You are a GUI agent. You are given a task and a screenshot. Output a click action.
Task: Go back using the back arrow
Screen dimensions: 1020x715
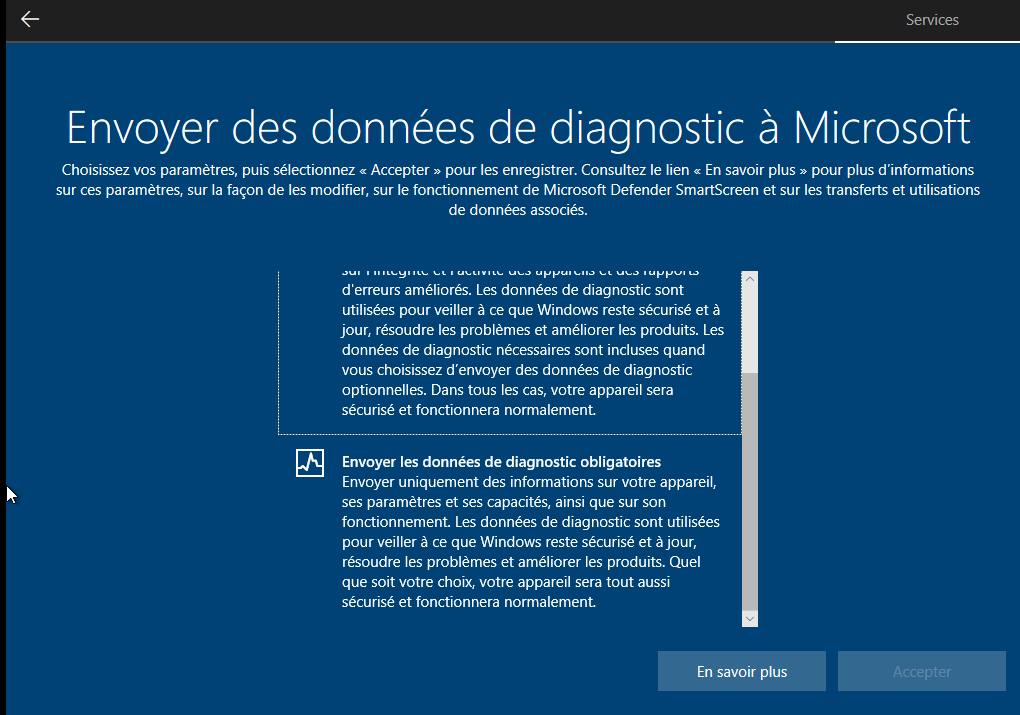[30, 20]
